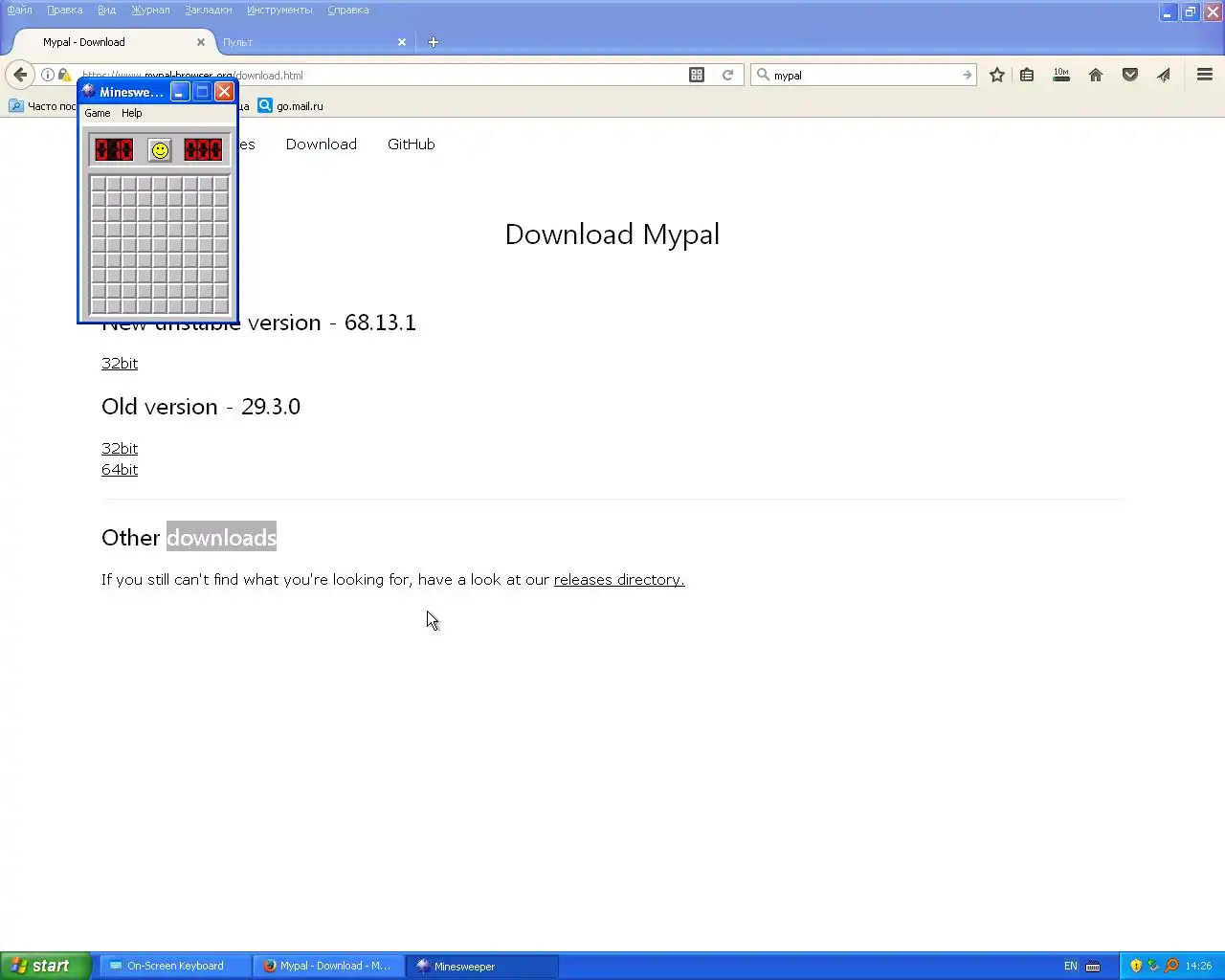
Task: Click the paper plane icon
Action: click(1164, 75)
